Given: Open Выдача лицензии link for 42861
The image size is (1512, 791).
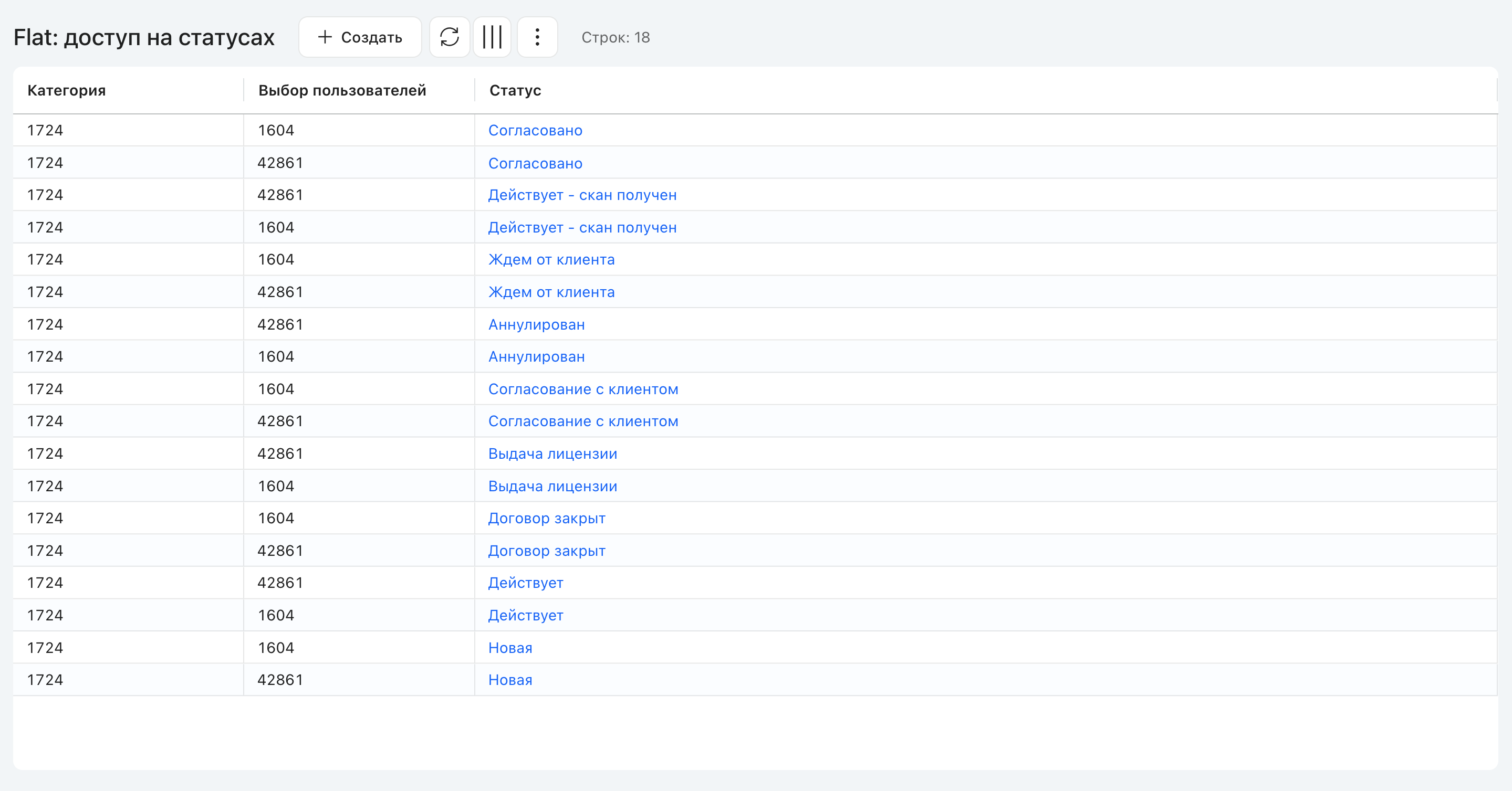Looking at the screenshot, I should [553, 453].
